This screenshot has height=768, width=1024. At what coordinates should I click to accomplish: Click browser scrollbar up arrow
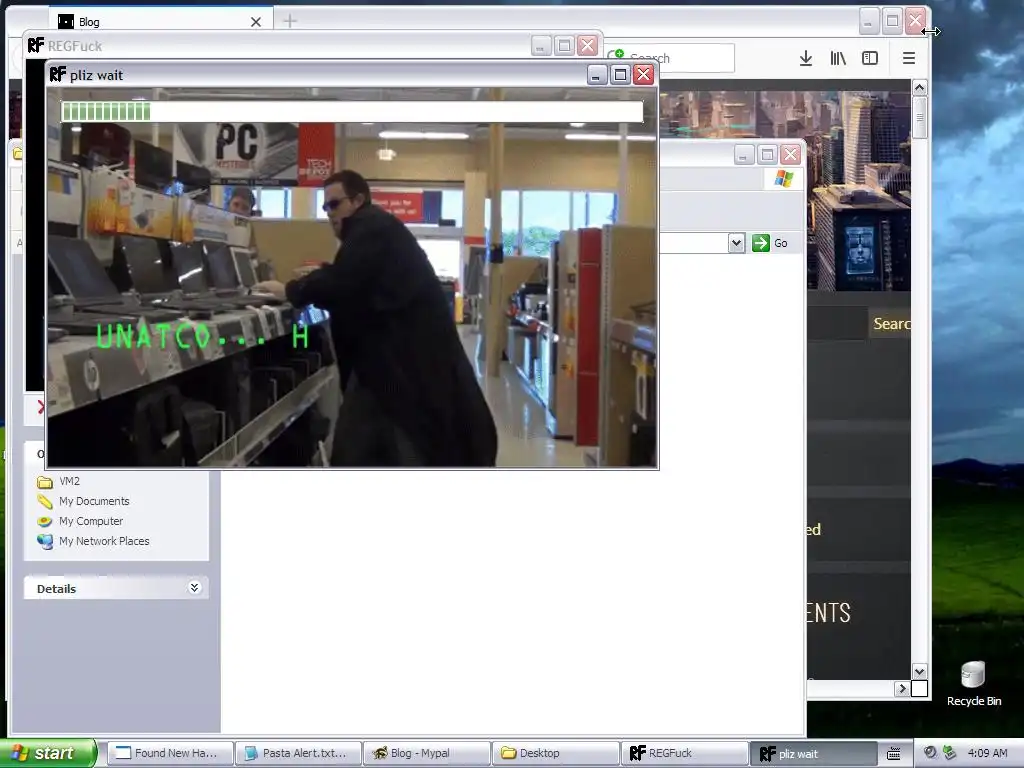coord(920,88)
